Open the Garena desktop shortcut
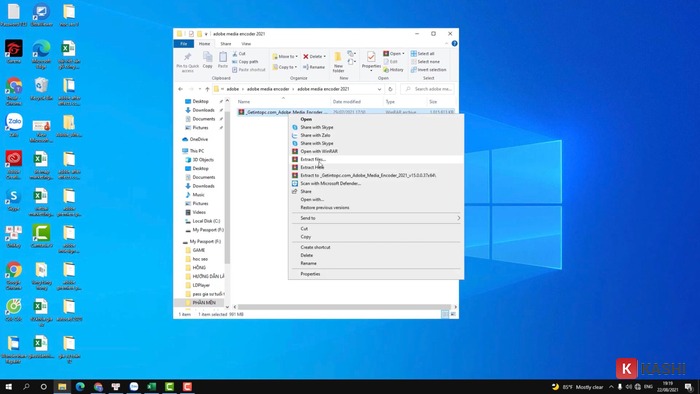 [x=14, y=51]
